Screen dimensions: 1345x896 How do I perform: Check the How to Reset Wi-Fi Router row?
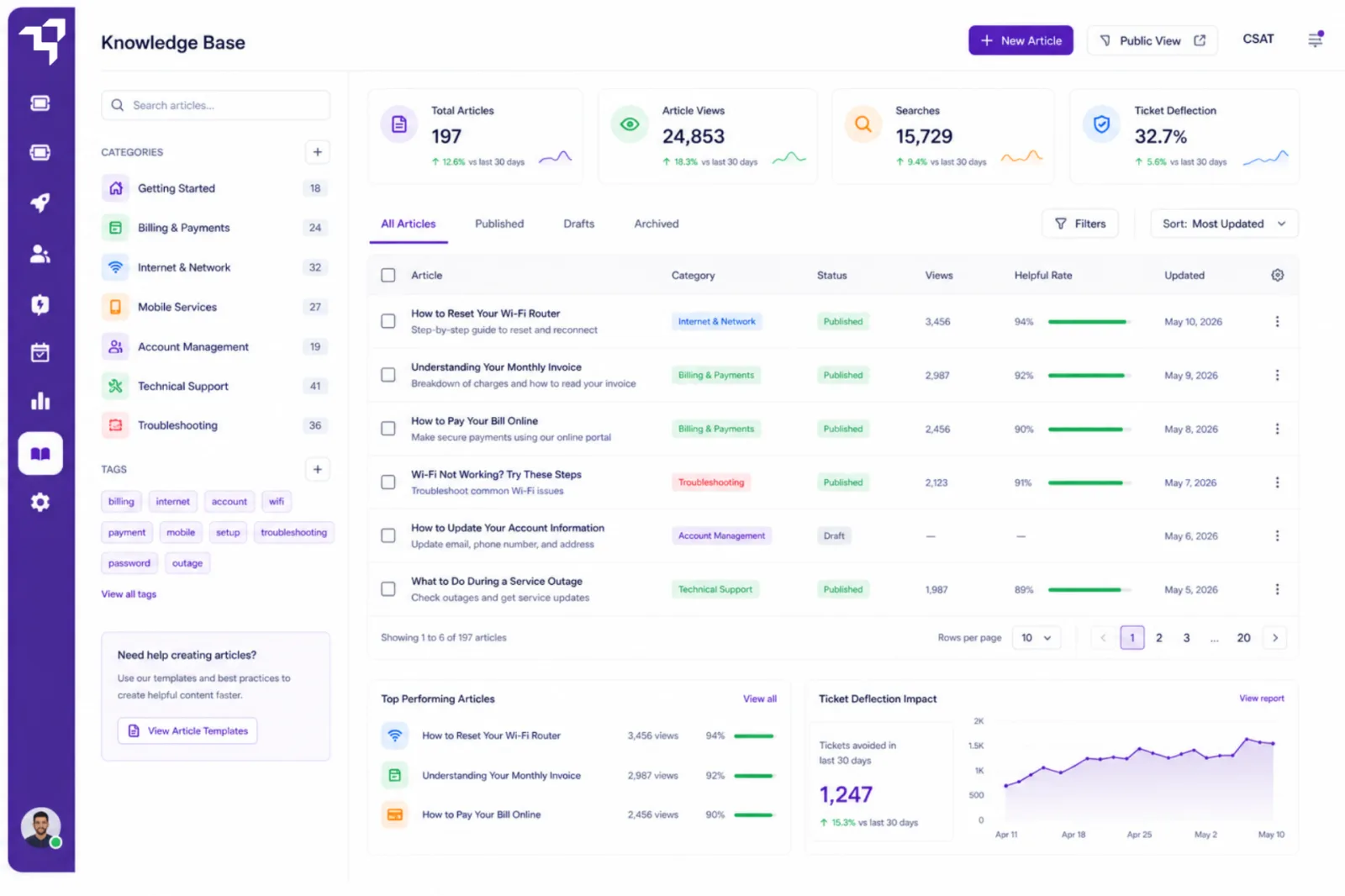click(x=388, y=321)
